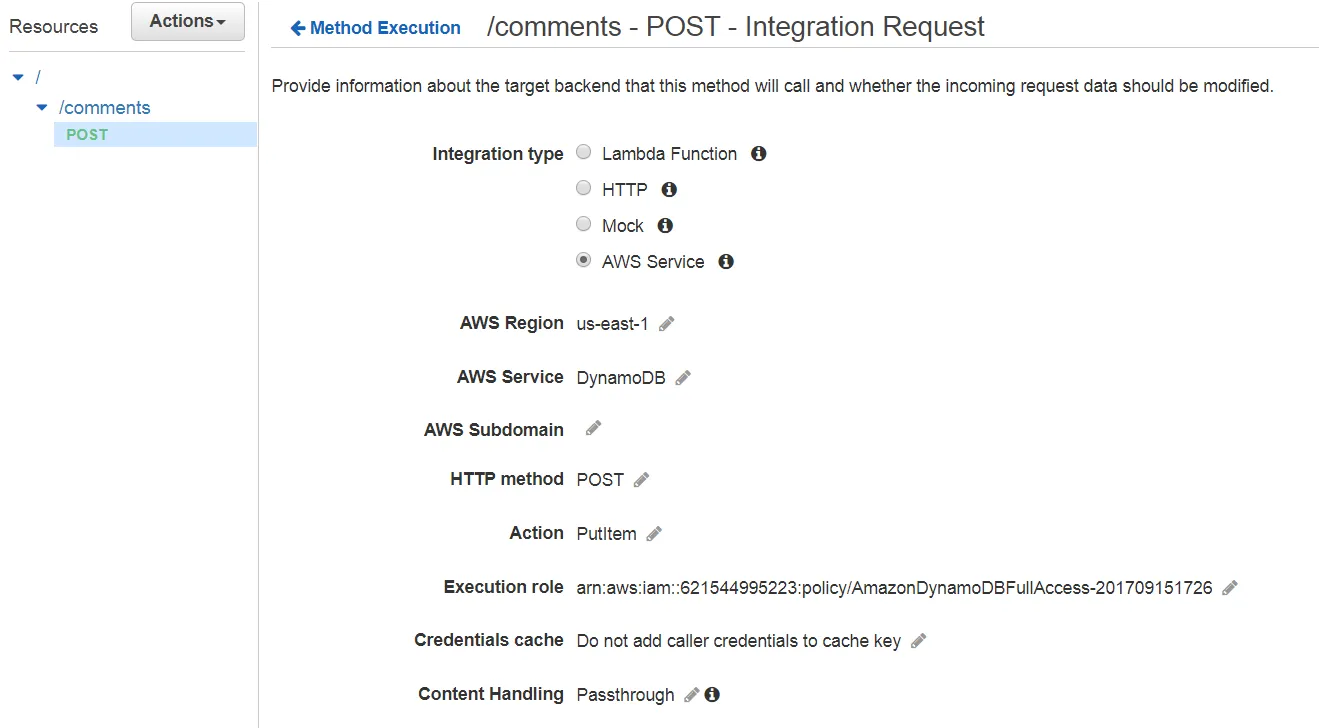Image resolution: width=1319 pixels, height=728 pixels.
Task: Edit AWS Region pencil icon
Action: (x=667, y=324)
